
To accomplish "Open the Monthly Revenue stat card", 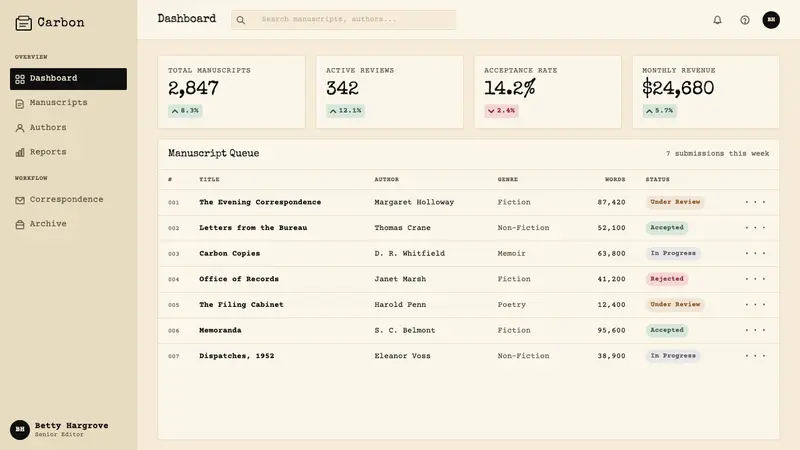I will pyautogui.click(x=706, y=92).
